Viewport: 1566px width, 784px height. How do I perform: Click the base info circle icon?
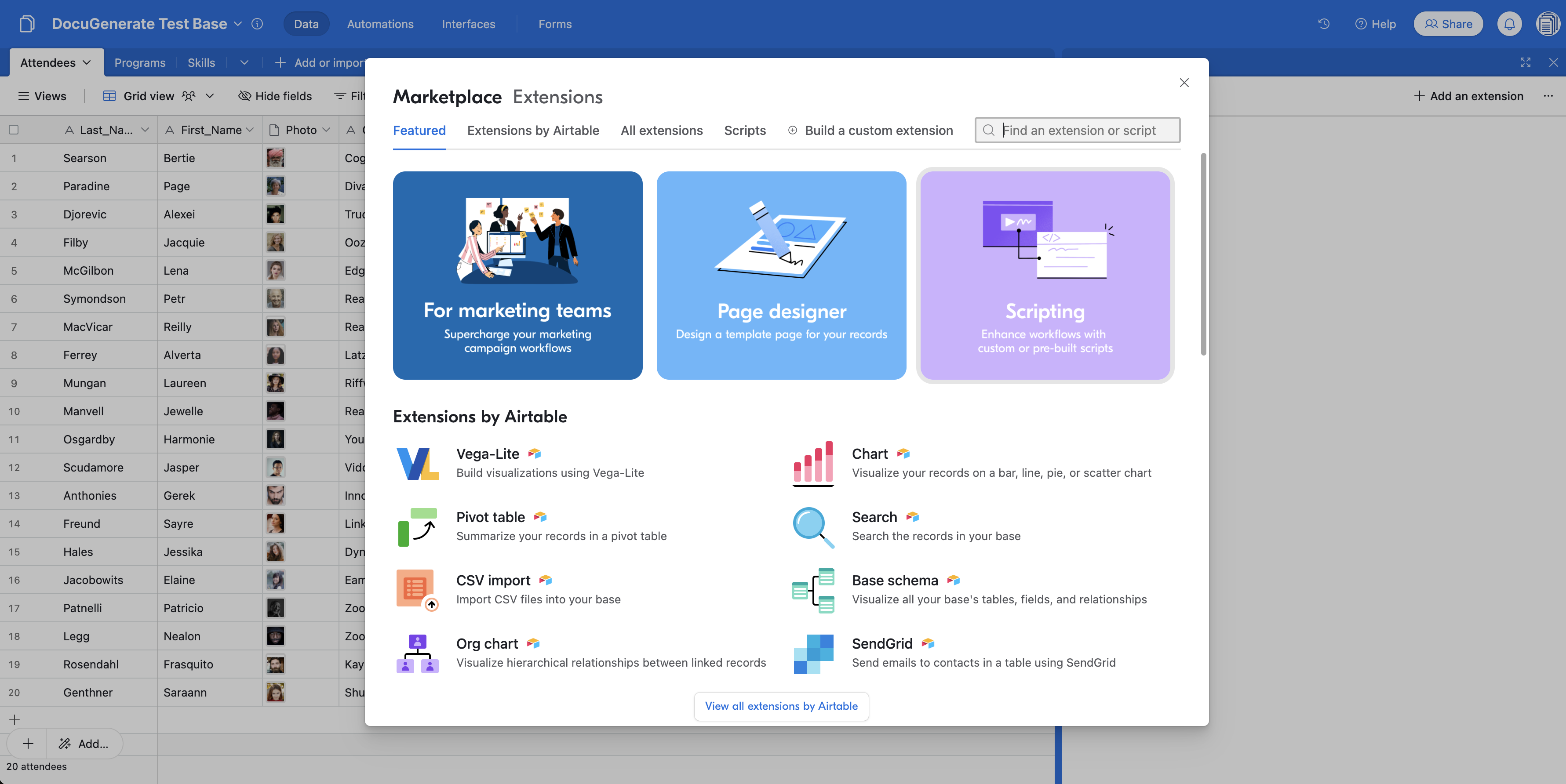point(257,24)
